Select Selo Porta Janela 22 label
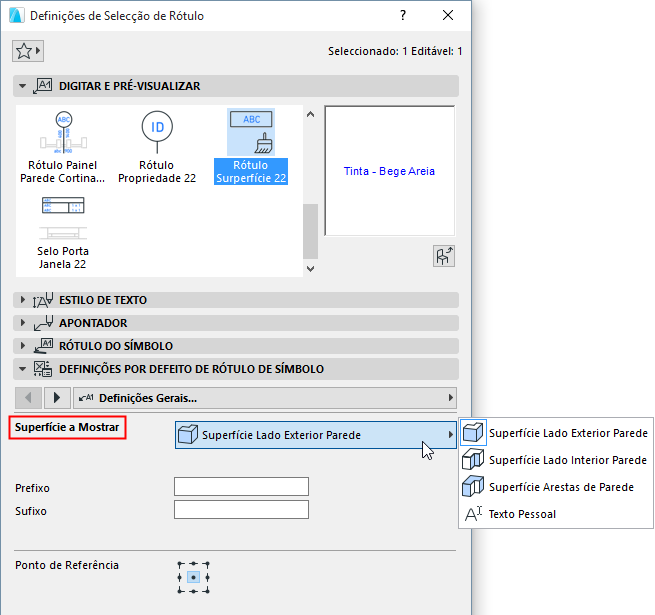Viewport: 655px width, 615px height. (x=63, y=233)
